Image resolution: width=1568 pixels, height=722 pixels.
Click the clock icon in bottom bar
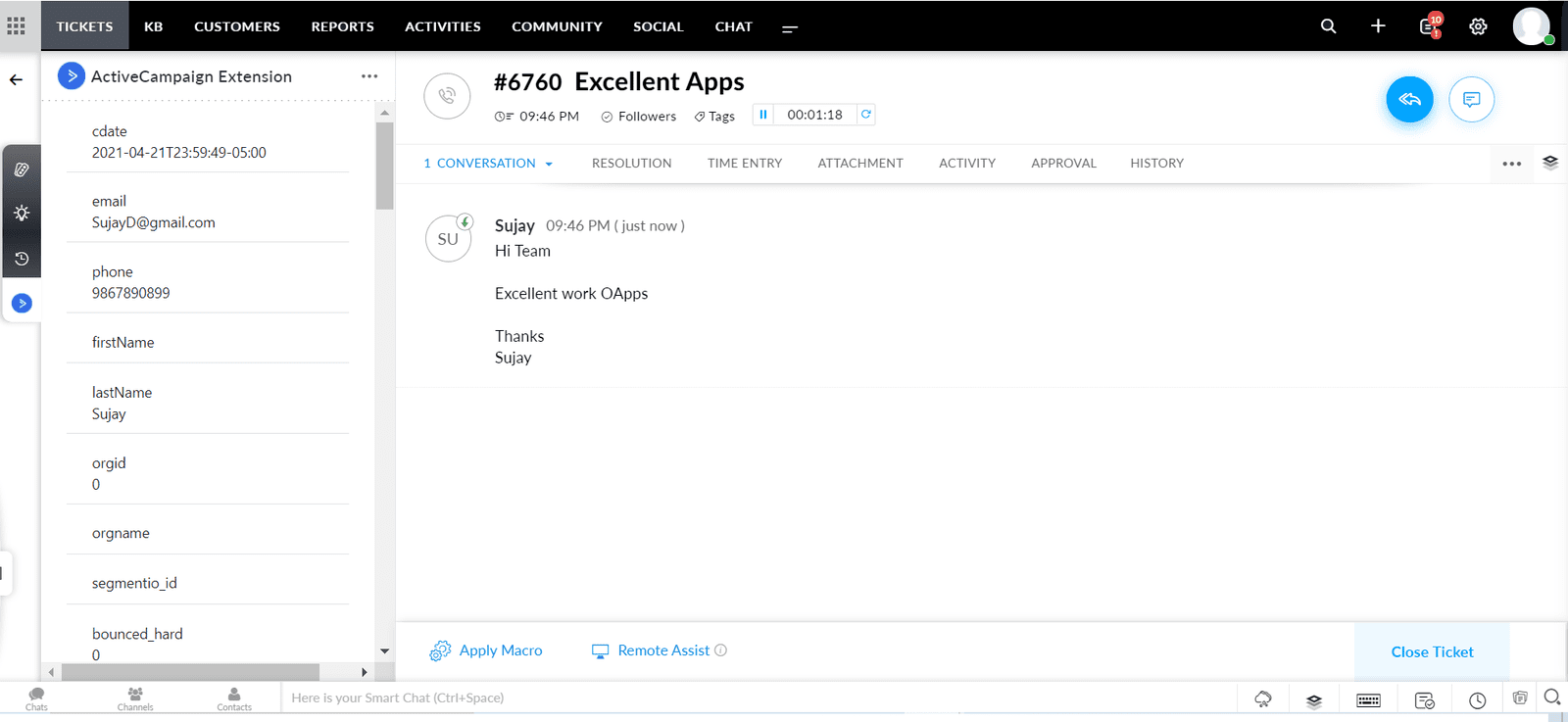tap(1477, 700)
